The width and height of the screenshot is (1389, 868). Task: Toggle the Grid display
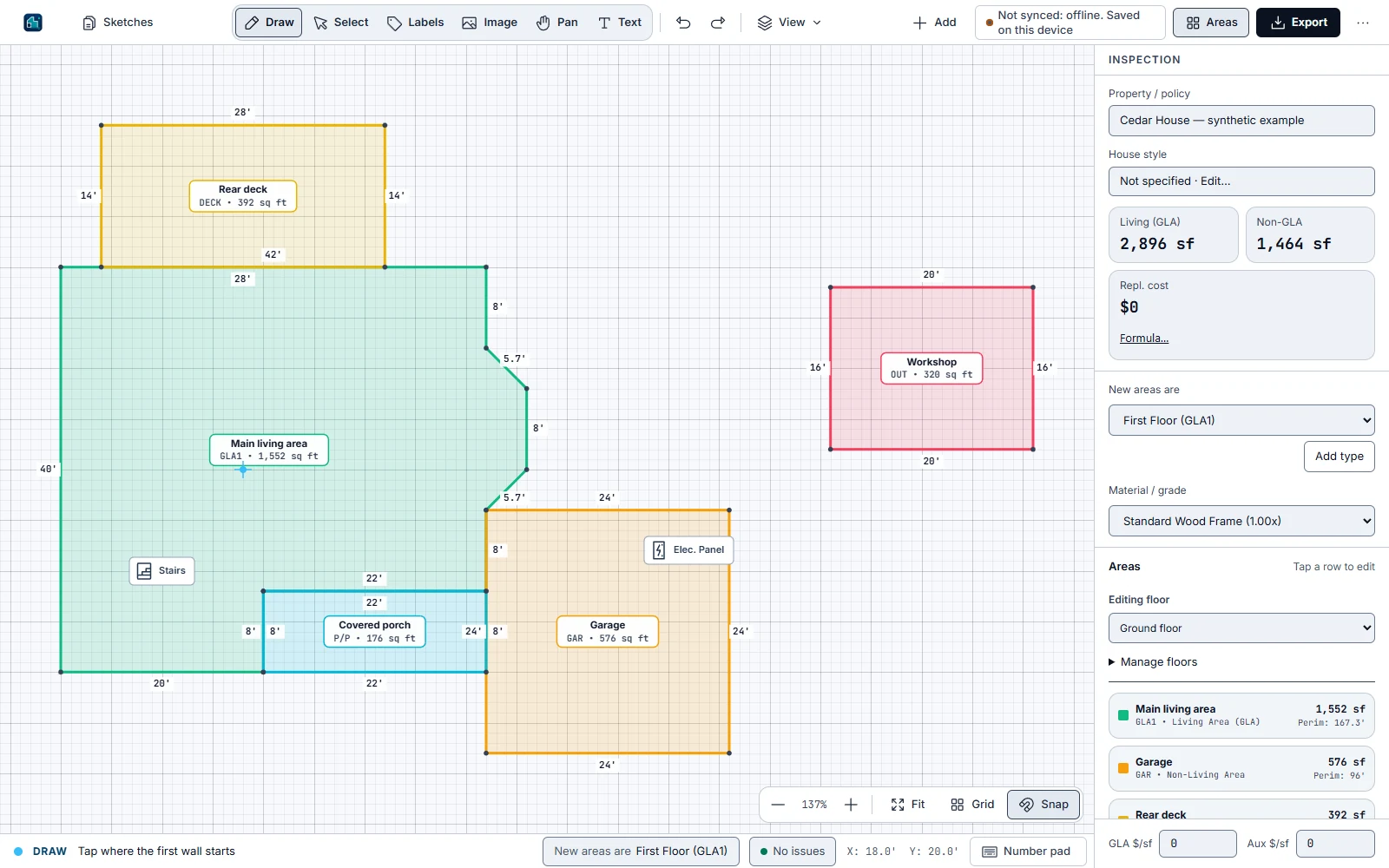click(x=972, y=805)
